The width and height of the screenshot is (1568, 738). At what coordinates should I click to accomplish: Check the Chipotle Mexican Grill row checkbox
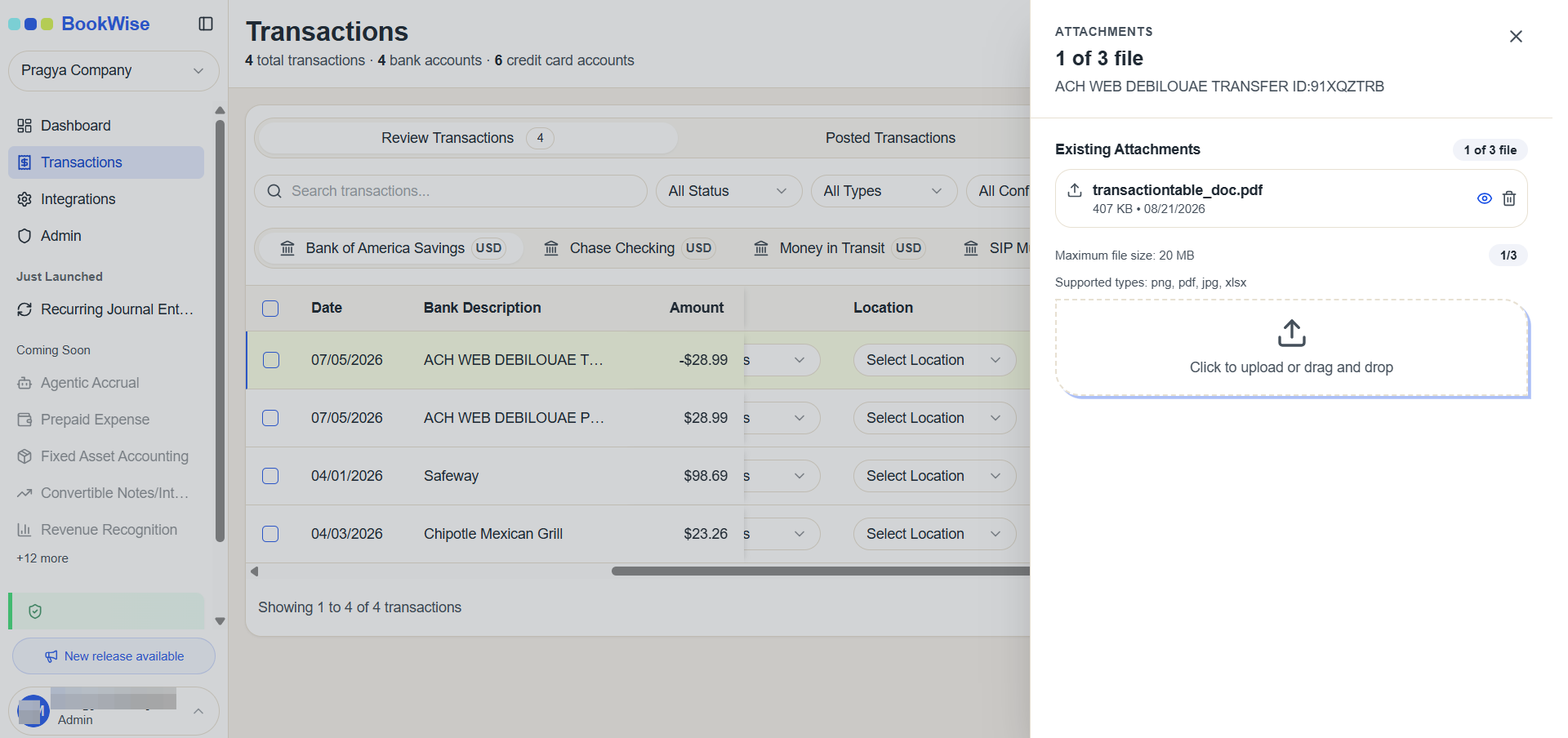pyautogui.click(x=270, y=534)
